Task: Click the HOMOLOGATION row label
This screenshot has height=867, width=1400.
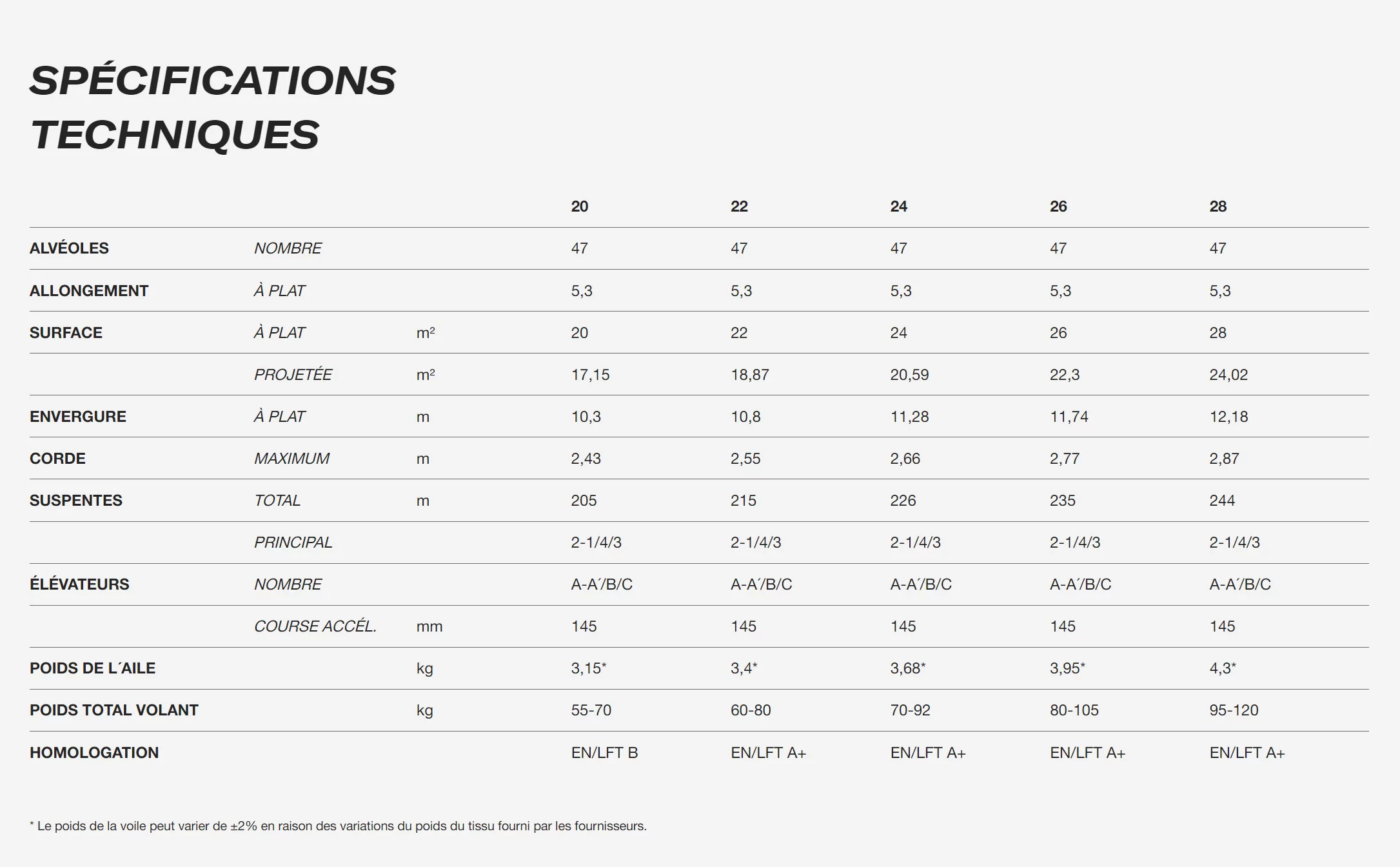Action: click(x=94, y=753)
